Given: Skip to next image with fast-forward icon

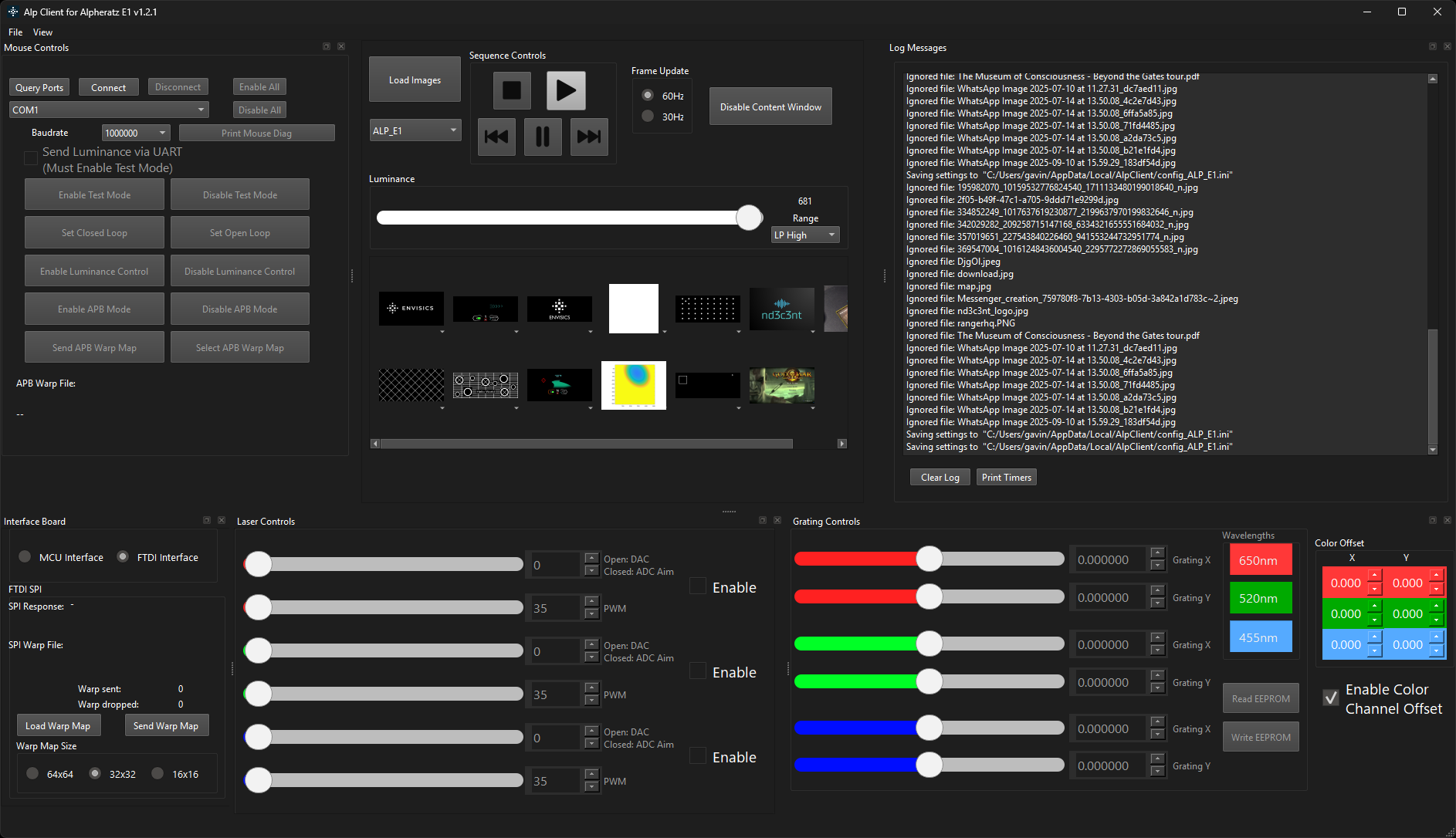Looking at the screenshot, I should (x=589, y=137).
